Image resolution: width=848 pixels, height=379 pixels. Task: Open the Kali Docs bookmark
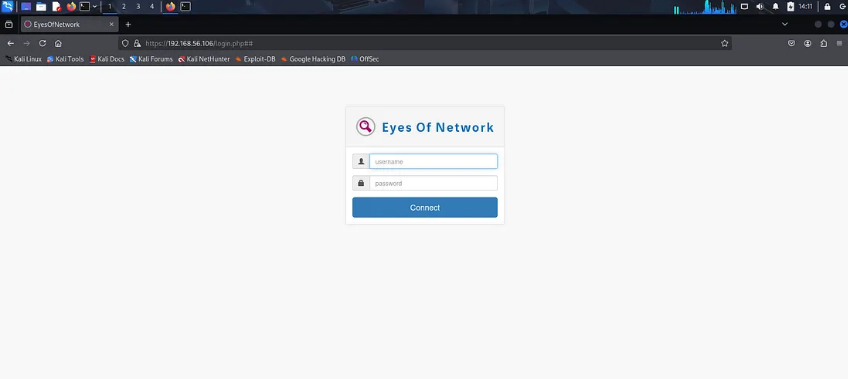pos(107,59)
